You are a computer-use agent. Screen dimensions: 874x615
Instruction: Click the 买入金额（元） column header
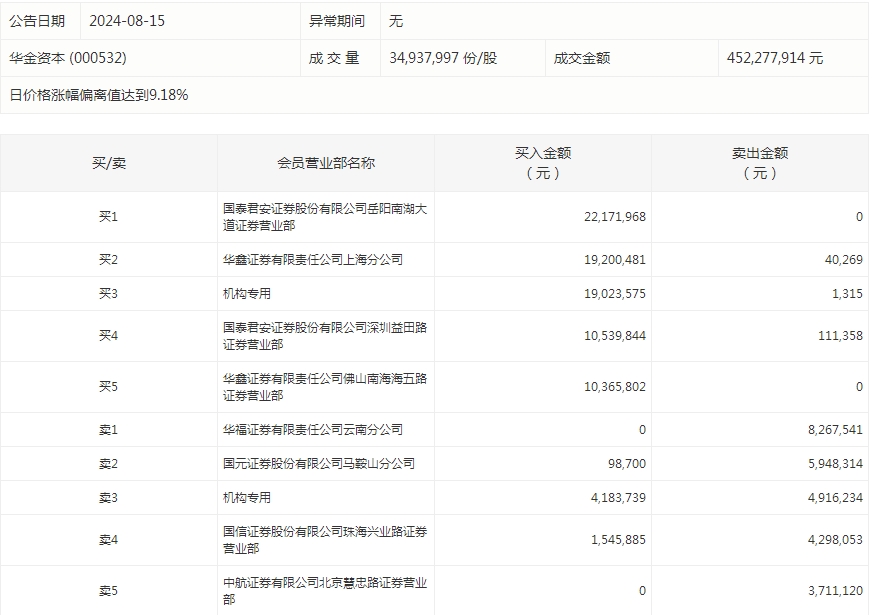tap(543, 163)
